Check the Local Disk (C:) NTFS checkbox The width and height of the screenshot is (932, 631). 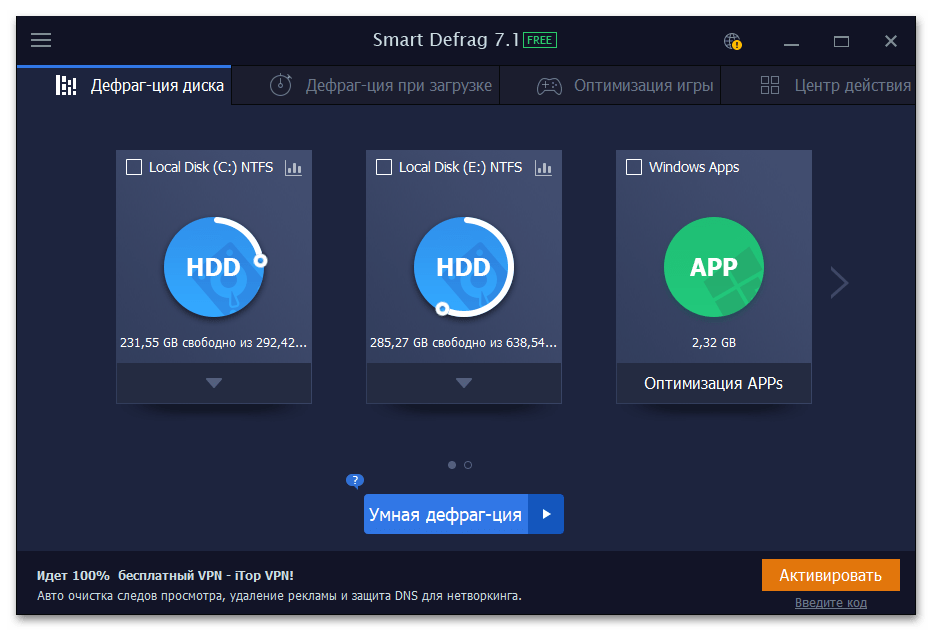coord(134,168)
